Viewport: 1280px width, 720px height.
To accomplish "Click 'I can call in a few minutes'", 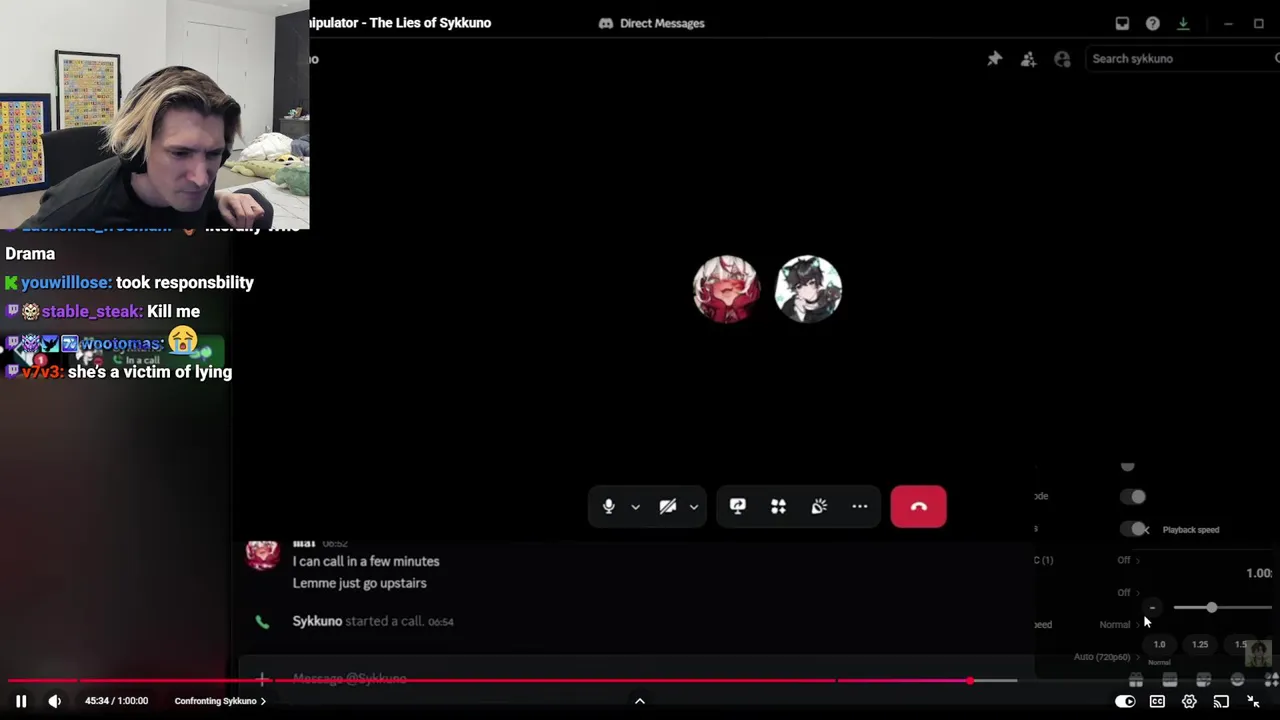I will point(366,561).
